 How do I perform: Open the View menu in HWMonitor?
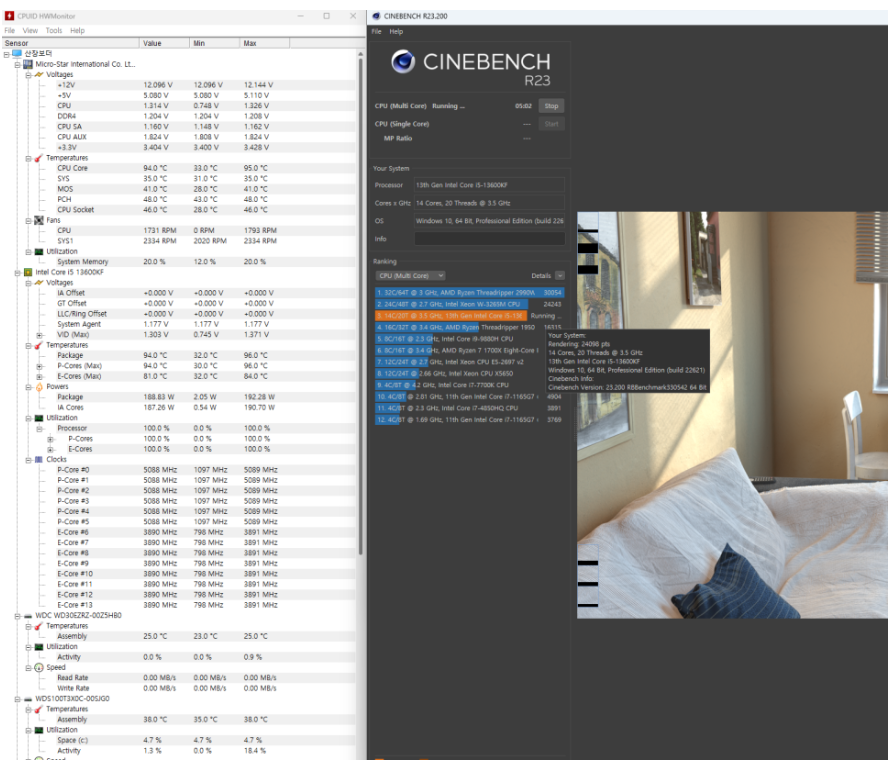(30, 31)
